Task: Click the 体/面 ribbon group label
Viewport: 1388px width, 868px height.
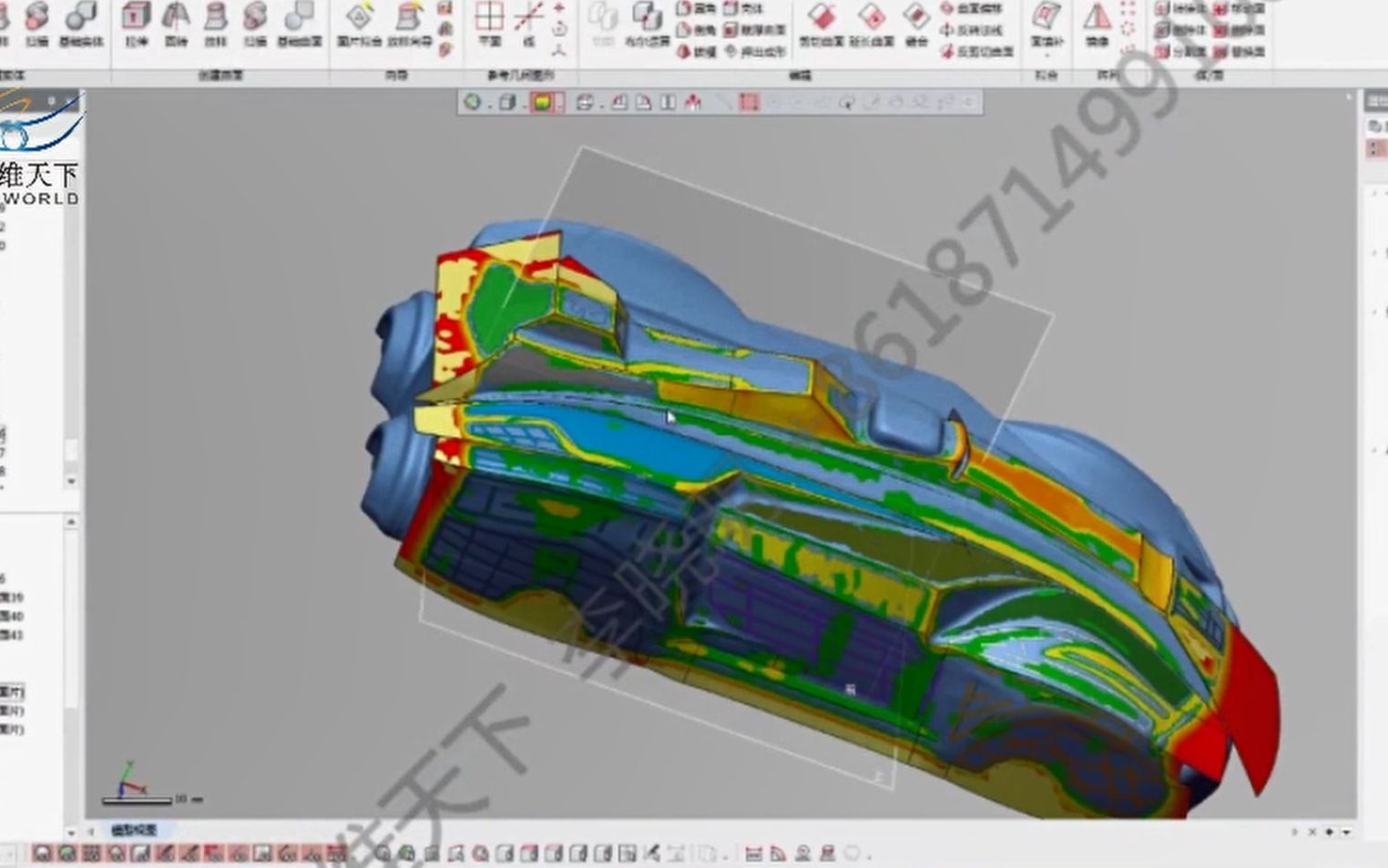Action: [1209, 76]
